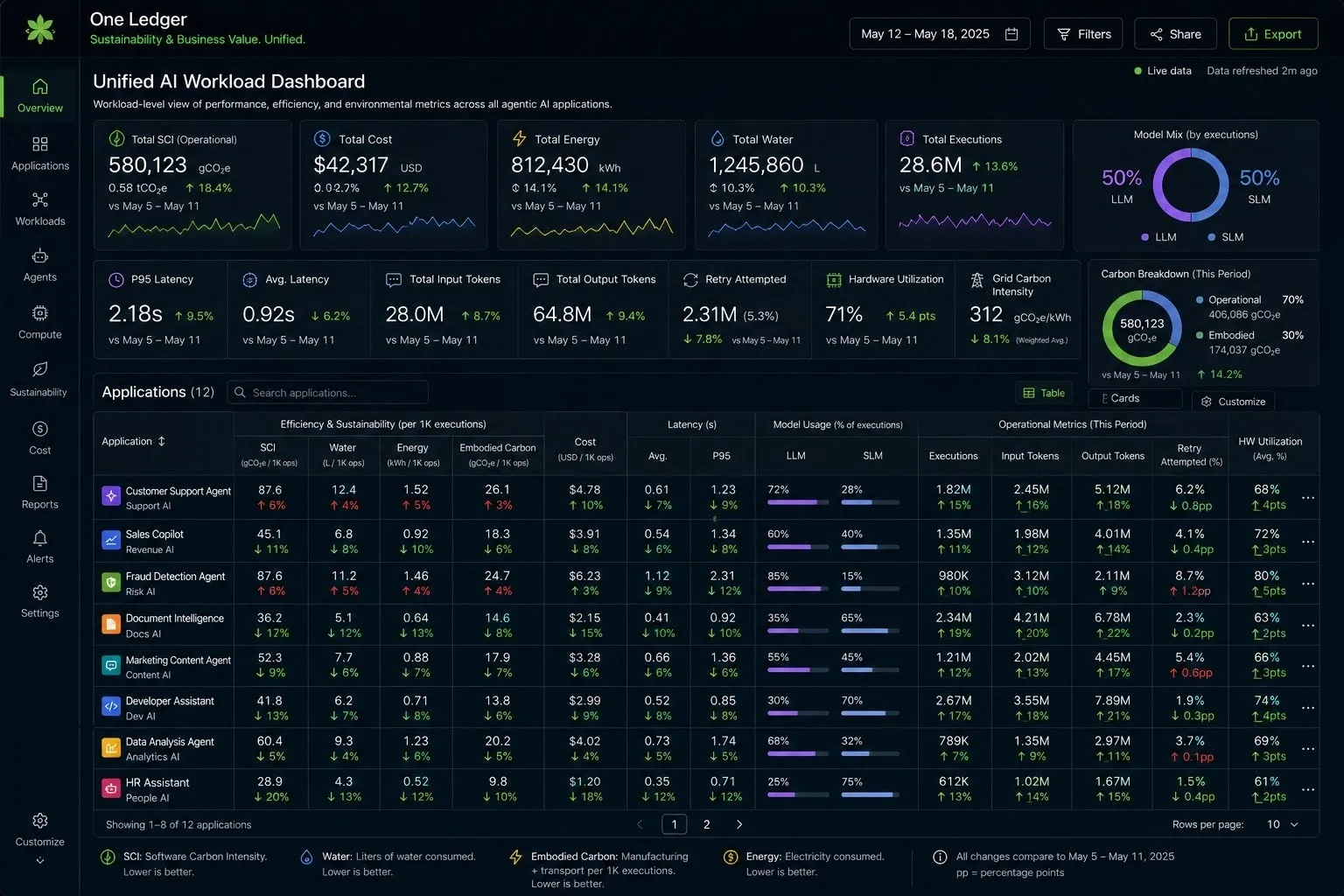Open the Rows per page dropdown
1344x896 pixels.
click(x=1283, y=824)
